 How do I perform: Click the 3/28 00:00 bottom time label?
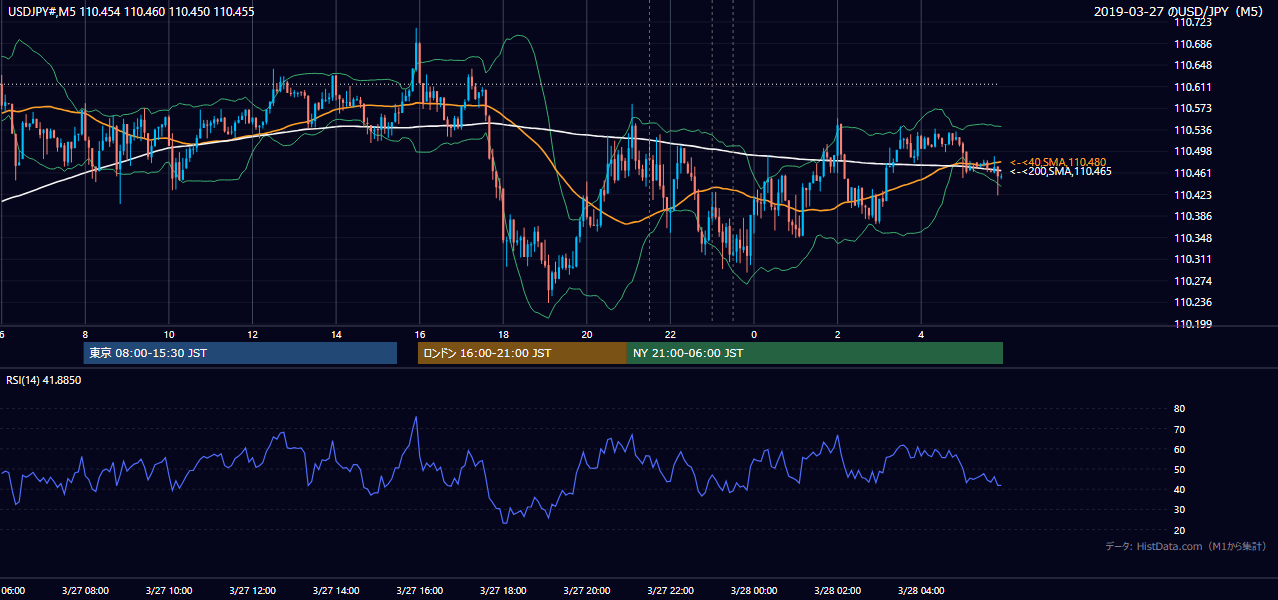754,590
